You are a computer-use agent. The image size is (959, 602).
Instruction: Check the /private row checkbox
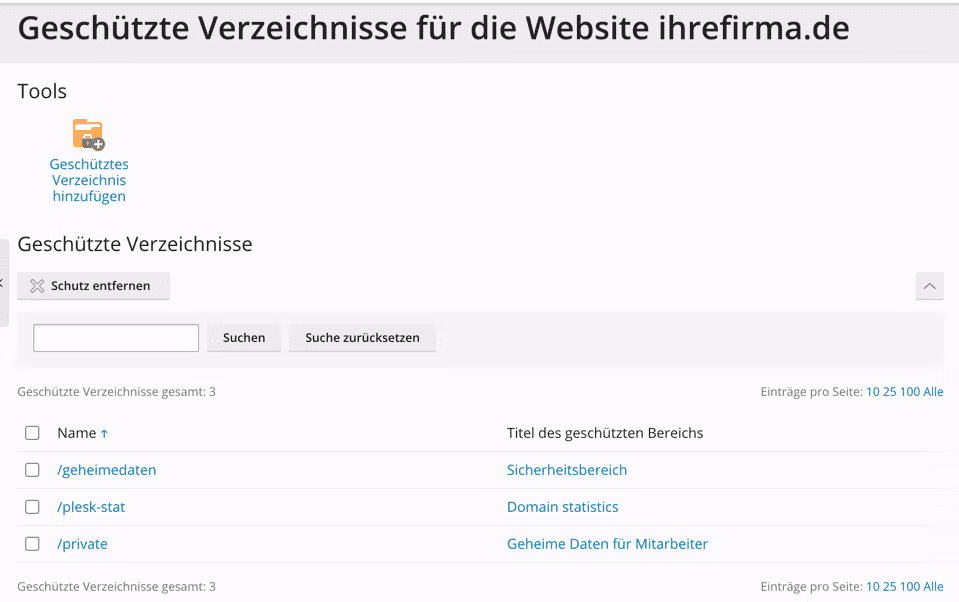[x=32, y=544]
